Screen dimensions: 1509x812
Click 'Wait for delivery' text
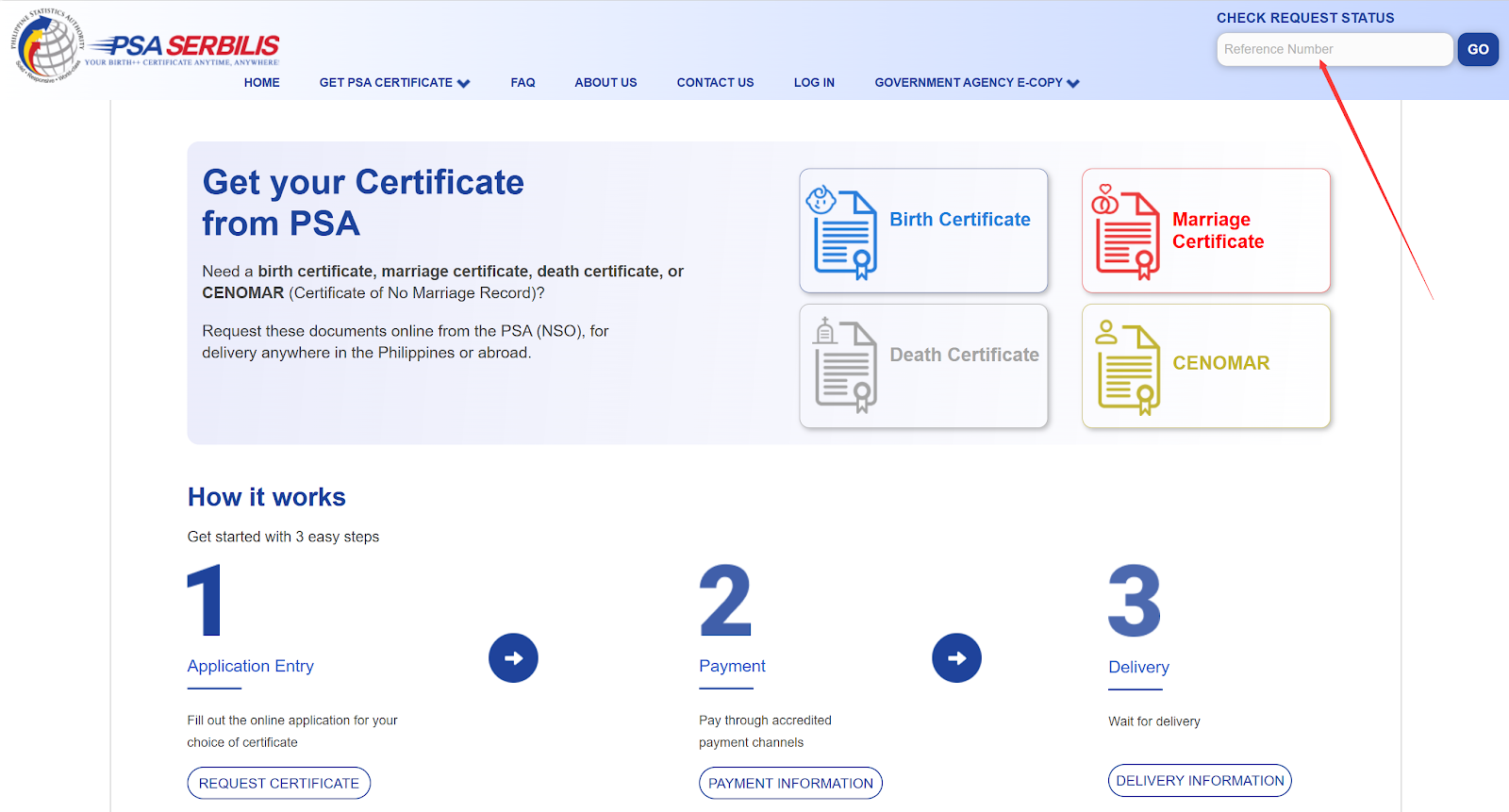1154,721
